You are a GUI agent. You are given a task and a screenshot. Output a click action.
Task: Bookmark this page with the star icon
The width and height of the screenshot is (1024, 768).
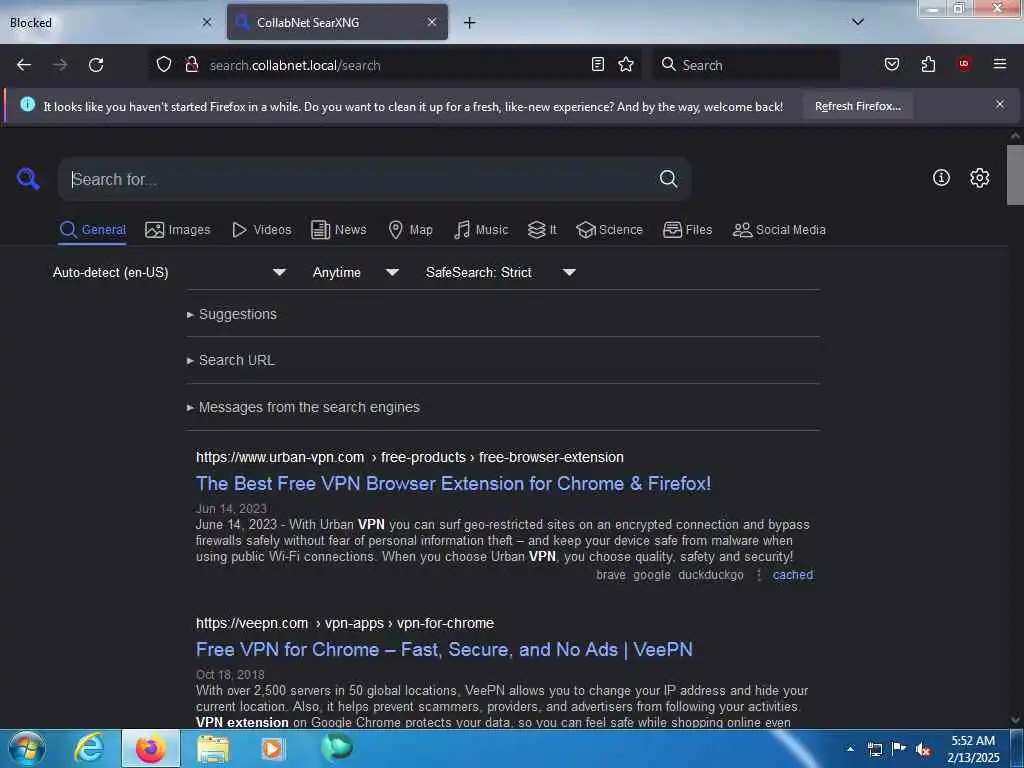pyautogui.click(x=626, y=64)
